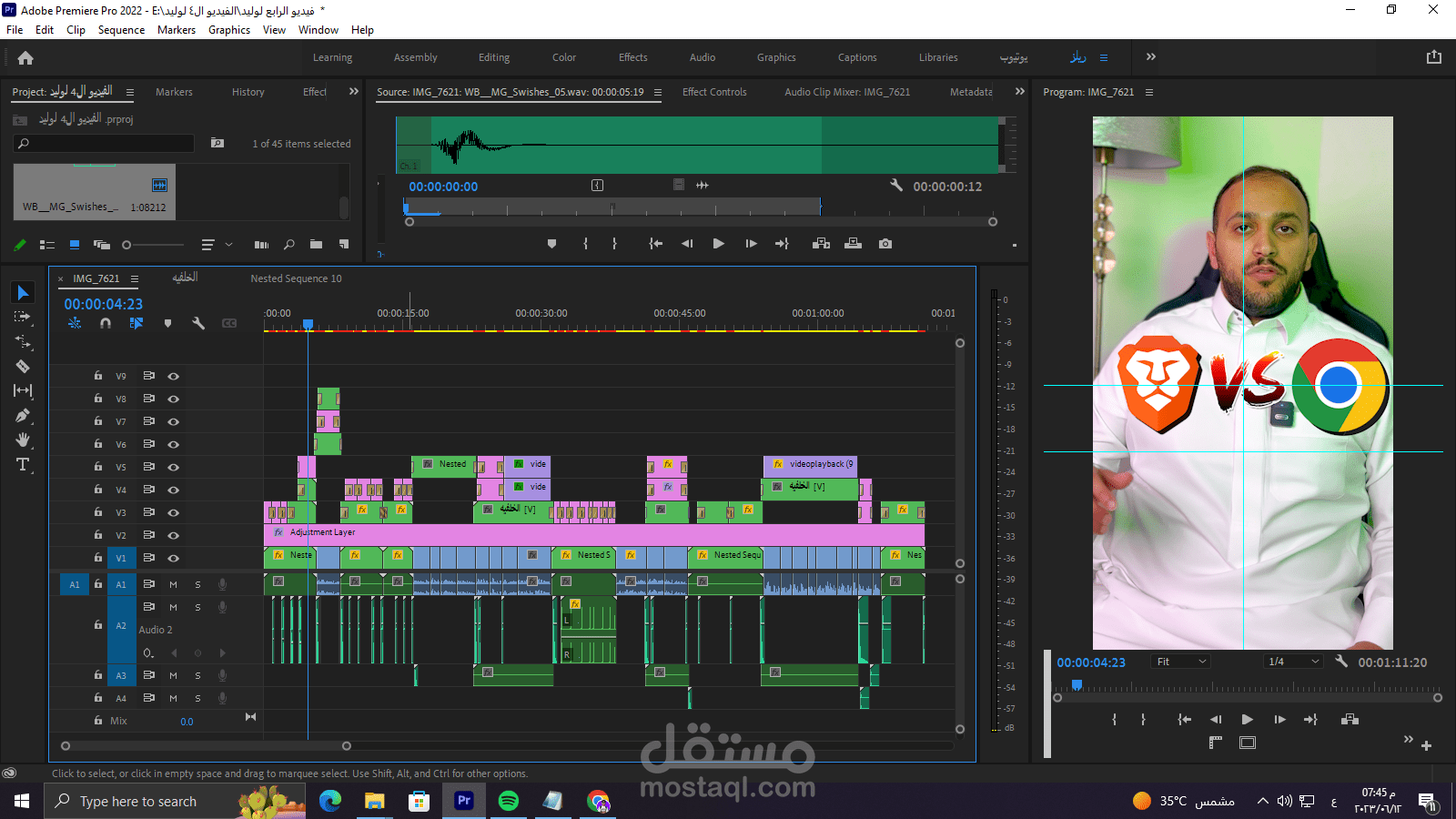Open Program monitor button editor plus
Screen dimensions: 1456x819
pos(1426,745)
